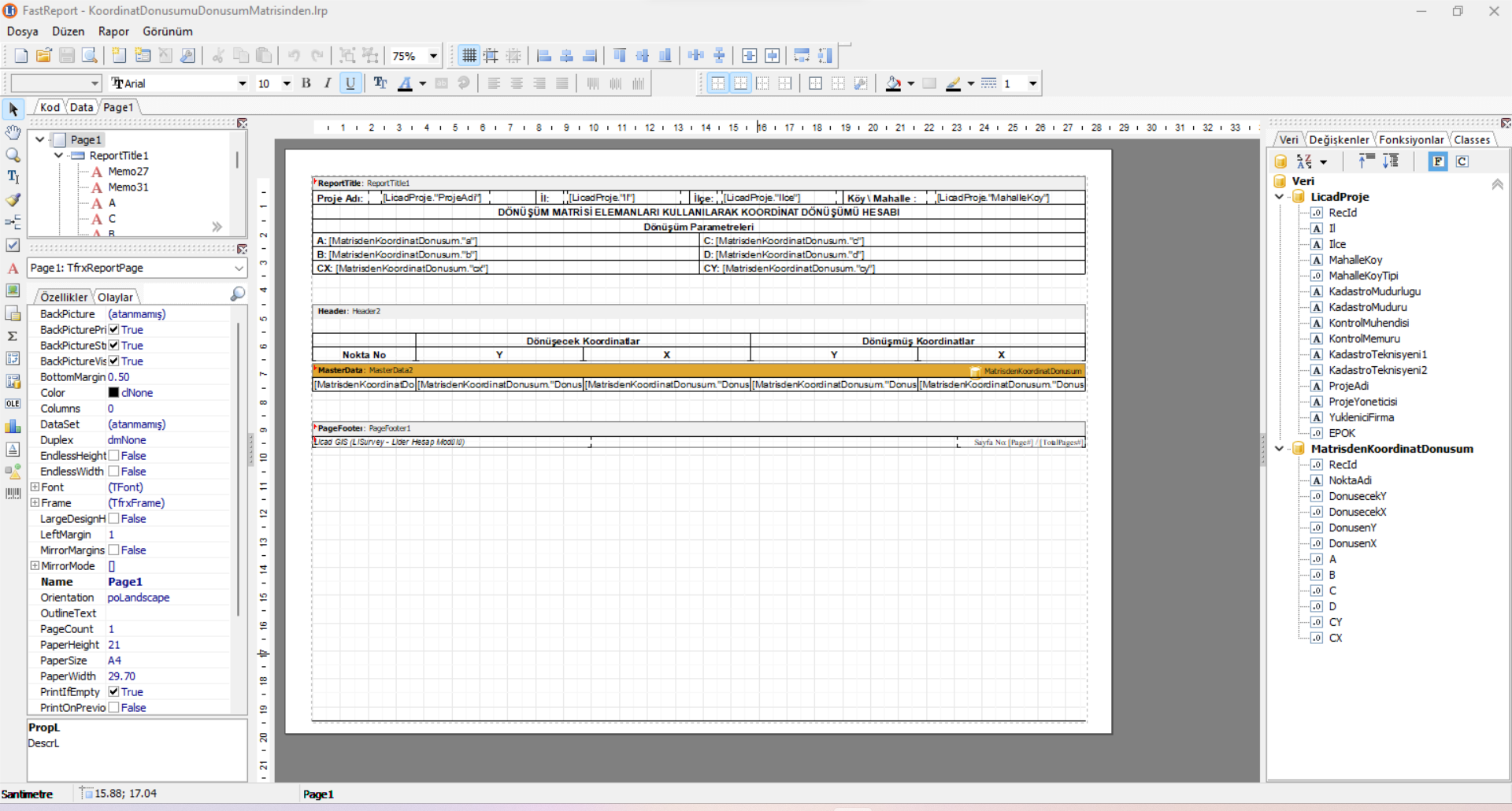Insert an OLE object

[x=13, y=403]
